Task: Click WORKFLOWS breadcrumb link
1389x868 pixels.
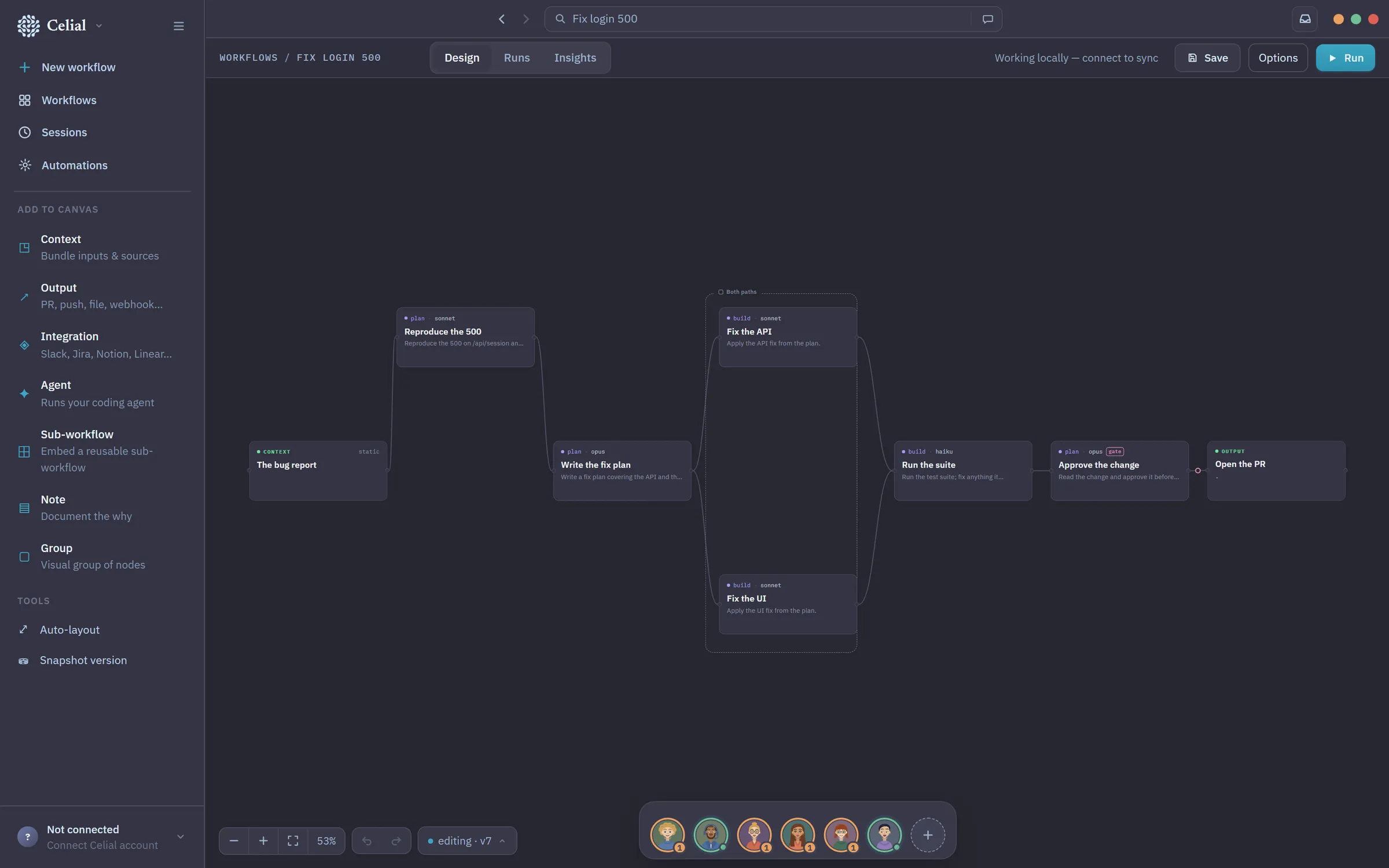Action: (x=248, y=58)
